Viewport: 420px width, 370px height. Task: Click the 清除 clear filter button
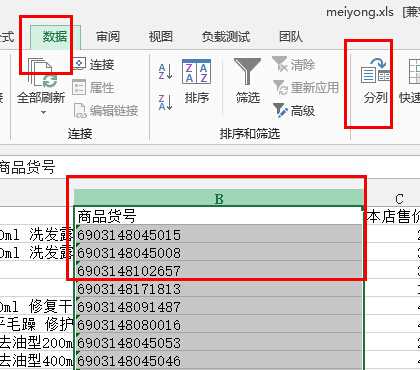(x=294, y=64)
